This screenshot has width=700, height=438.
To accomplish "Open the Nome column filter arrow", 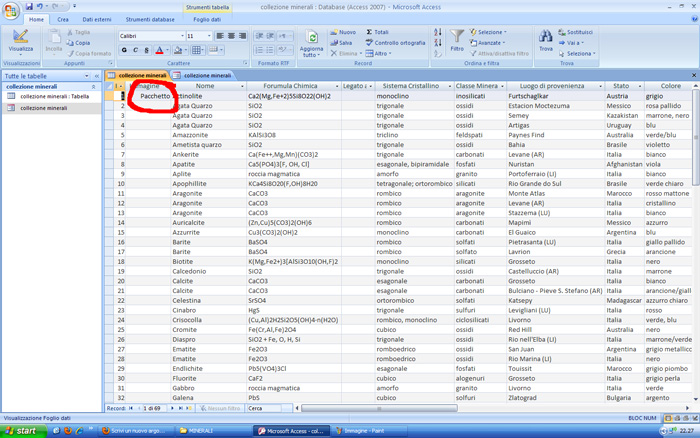I will (x=242, y=86).
